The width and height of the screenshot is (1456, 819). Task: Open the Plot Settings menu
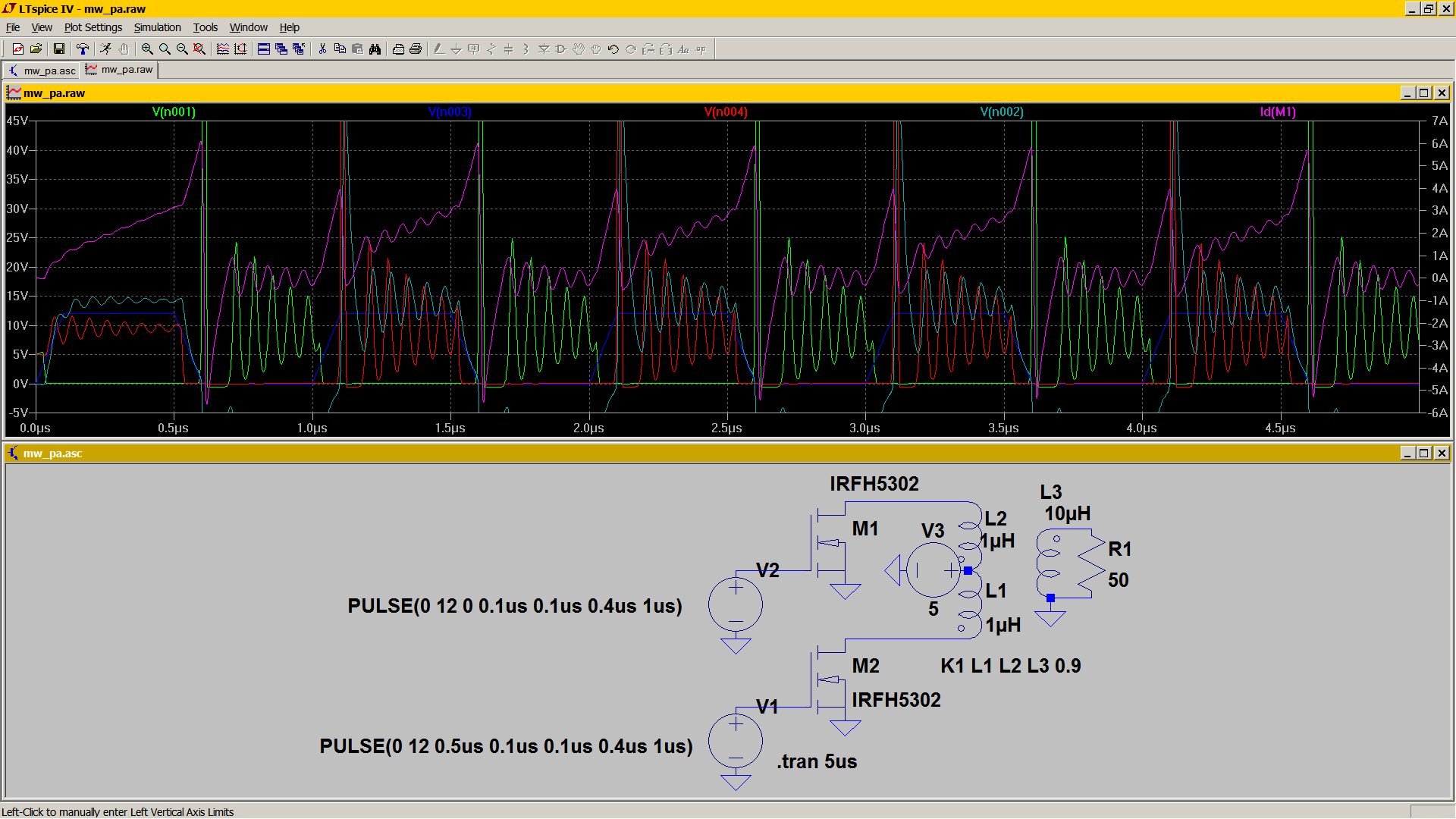click(x=93, y=27)
